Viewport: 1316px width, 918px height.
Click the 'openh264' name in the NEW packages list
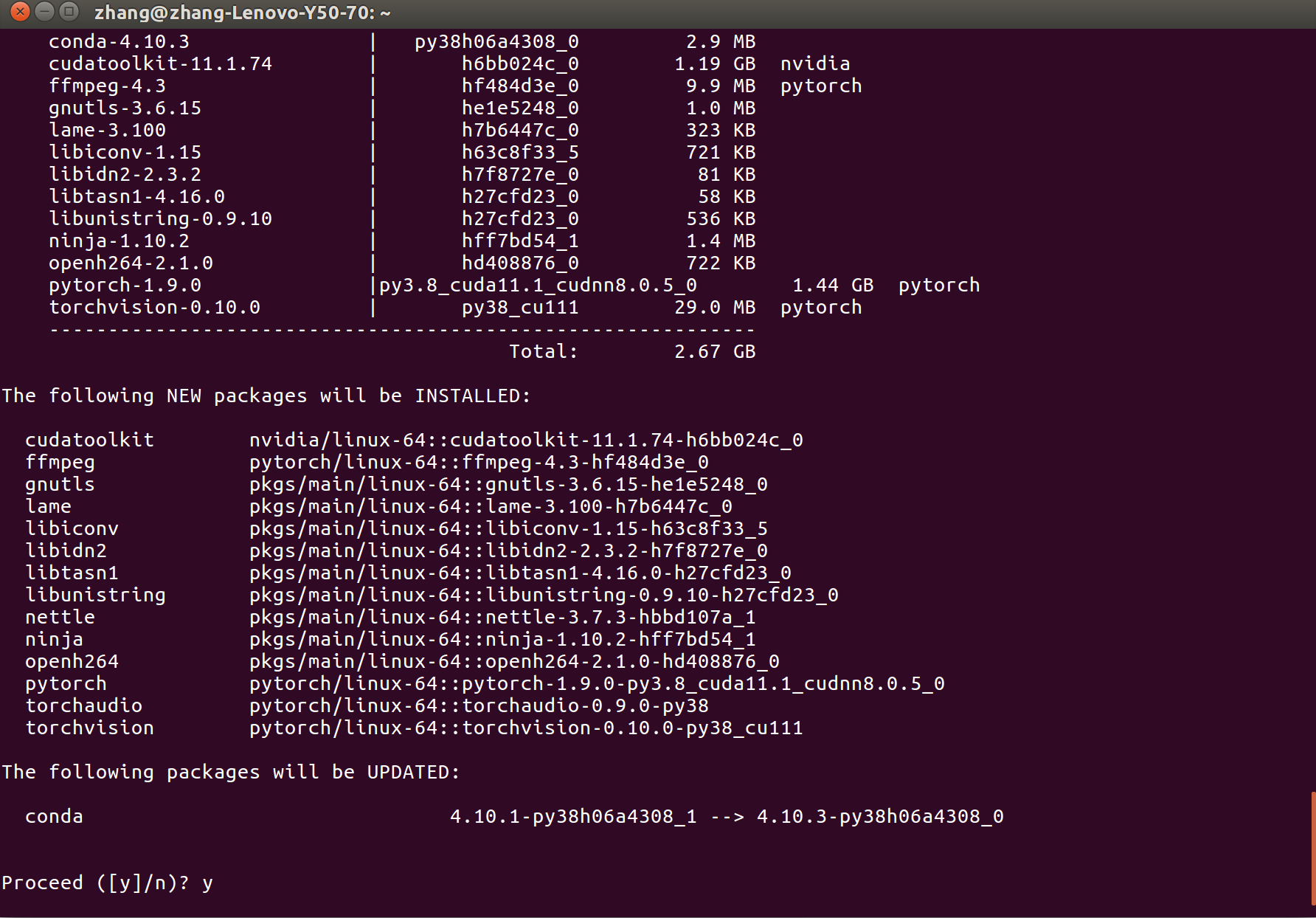point(72,662)
